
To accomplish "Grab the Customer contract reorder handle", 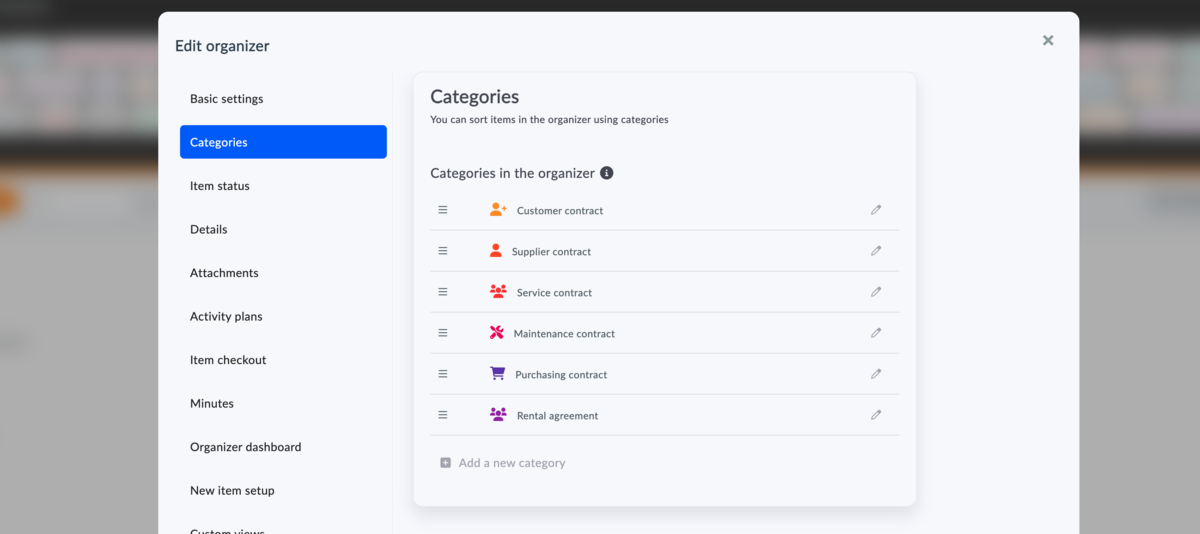I will pos(443,210).
